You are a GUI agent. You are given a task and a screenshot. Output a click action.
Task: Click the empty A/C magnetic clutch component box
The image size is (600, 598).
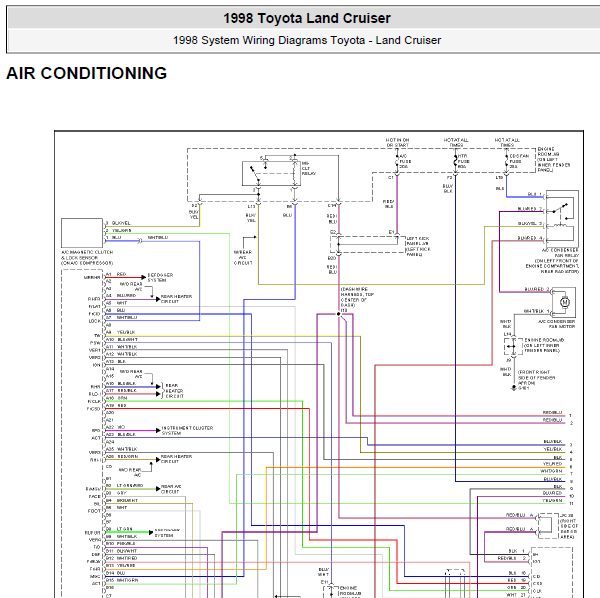tap(82, 233)
